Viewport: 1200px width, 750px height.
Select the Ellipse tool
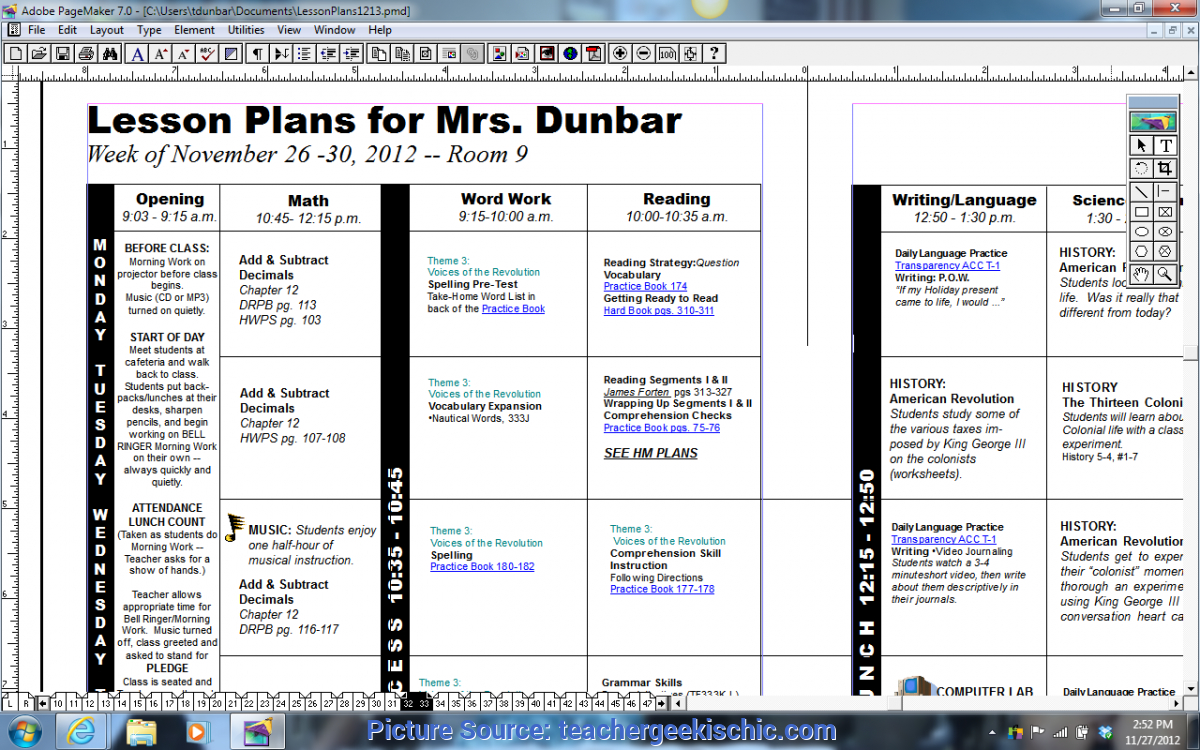click(x=1142, y=232)
